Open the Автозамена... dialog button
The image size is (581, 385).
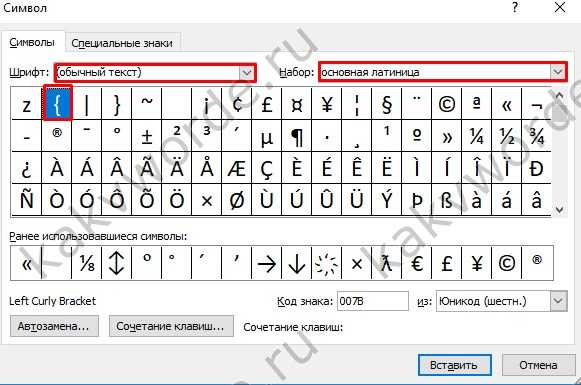[x=54, y=326]
